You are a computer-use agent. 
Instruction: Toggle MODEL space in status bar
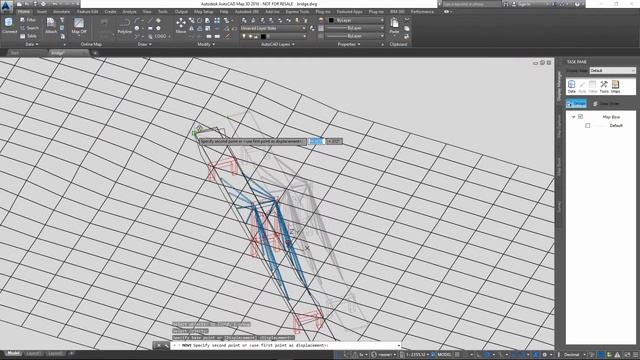click(x=444, y=355)
